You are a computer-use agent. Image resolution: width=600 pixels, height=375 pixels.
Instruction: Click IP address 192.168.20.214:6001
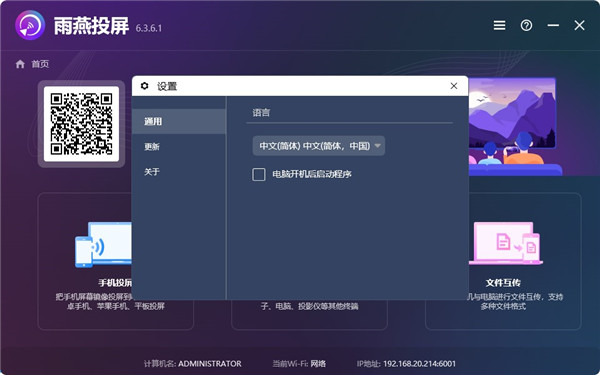419,364
